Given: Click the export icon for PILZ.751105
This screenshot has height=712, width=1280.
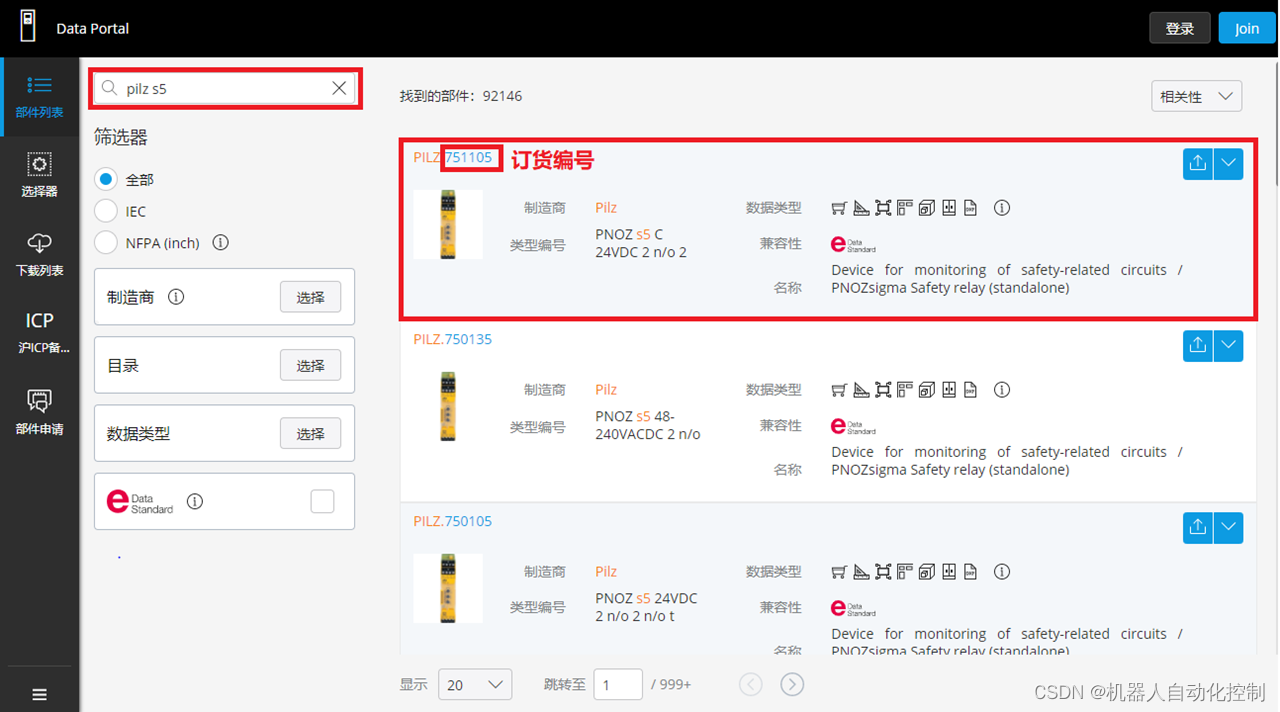Looking at the screenshot, I should point(1197,164).
